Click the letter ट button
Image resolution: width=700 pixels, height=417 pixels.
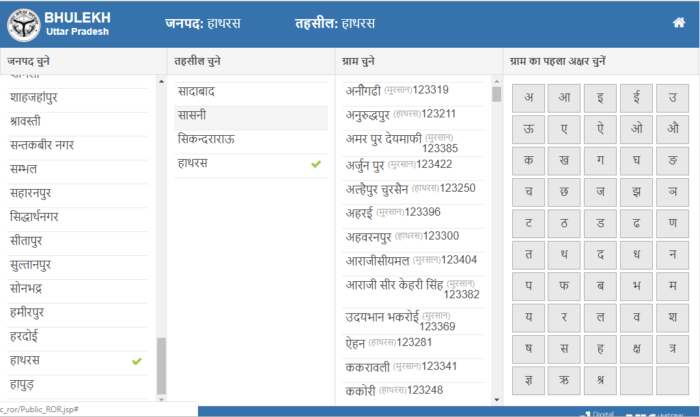528,223
